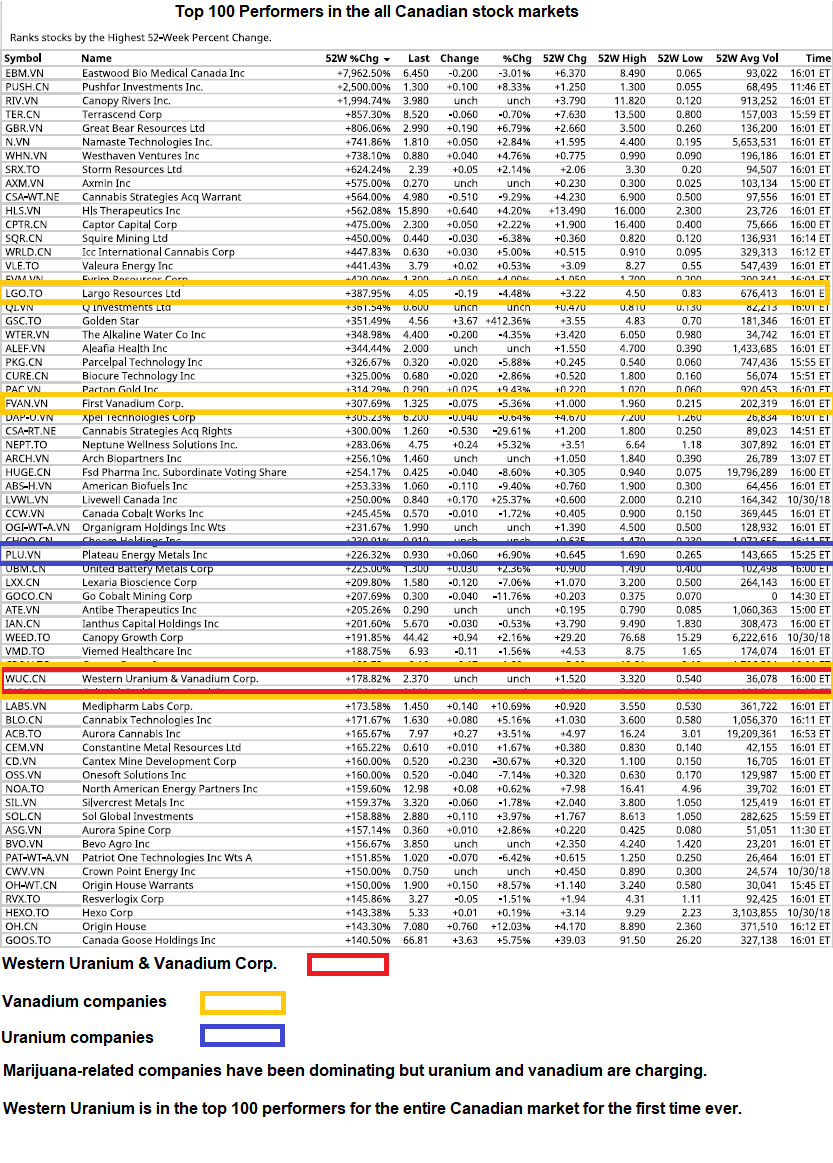Open symbol HLS.VN

click(23, 211)
